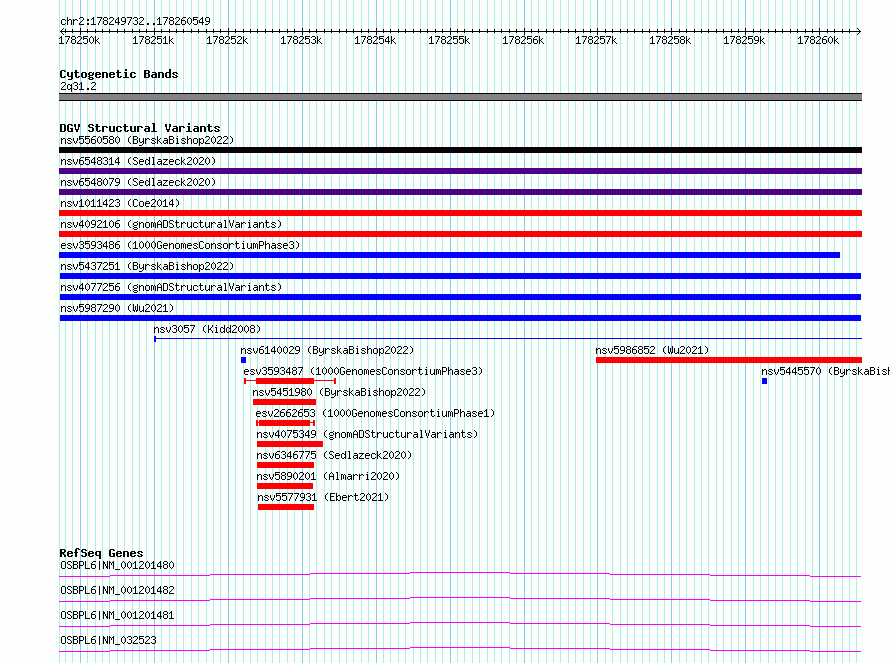Click the 178250k ruler position

79,40
